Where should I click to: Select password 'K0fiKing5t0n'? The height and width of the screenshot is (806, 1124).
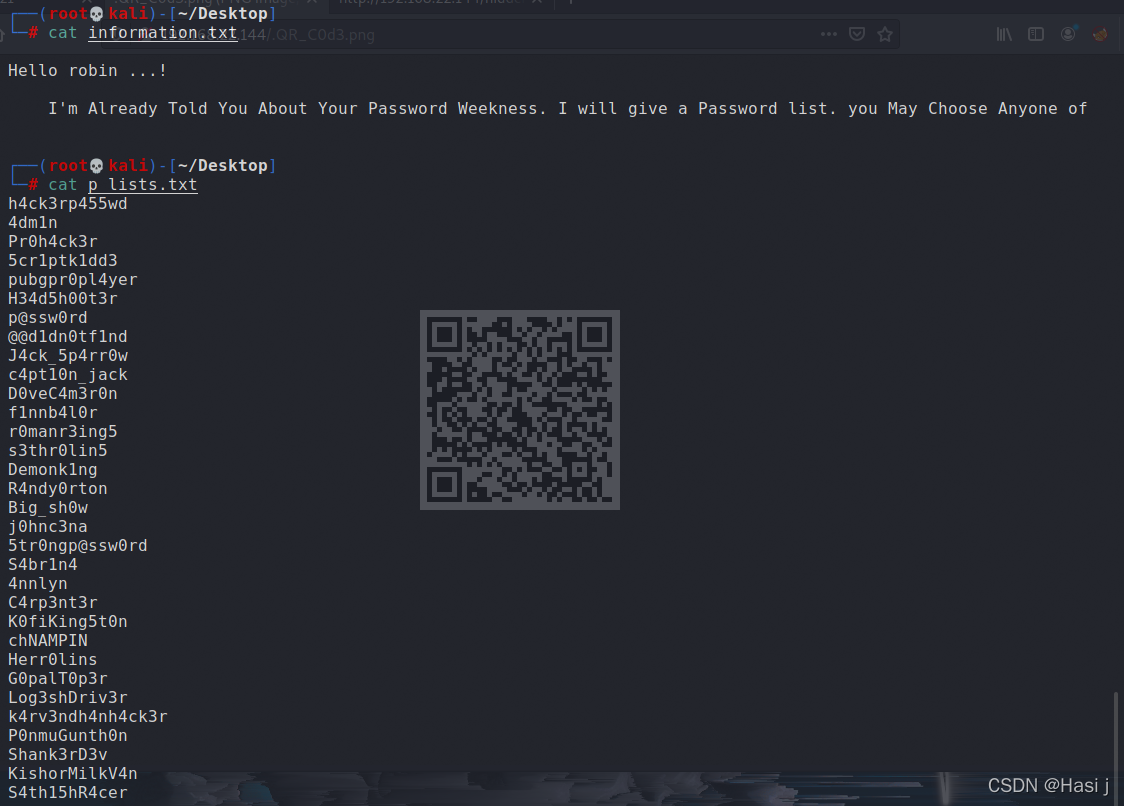coord(67,622)
